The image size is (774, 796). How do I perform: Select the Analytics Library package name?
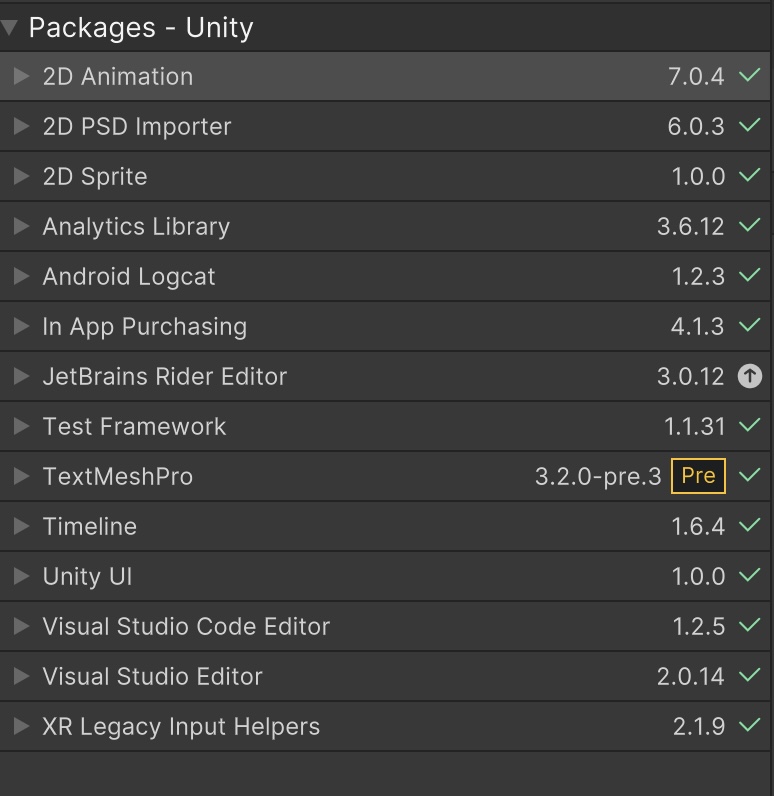(x=136, y=227)
